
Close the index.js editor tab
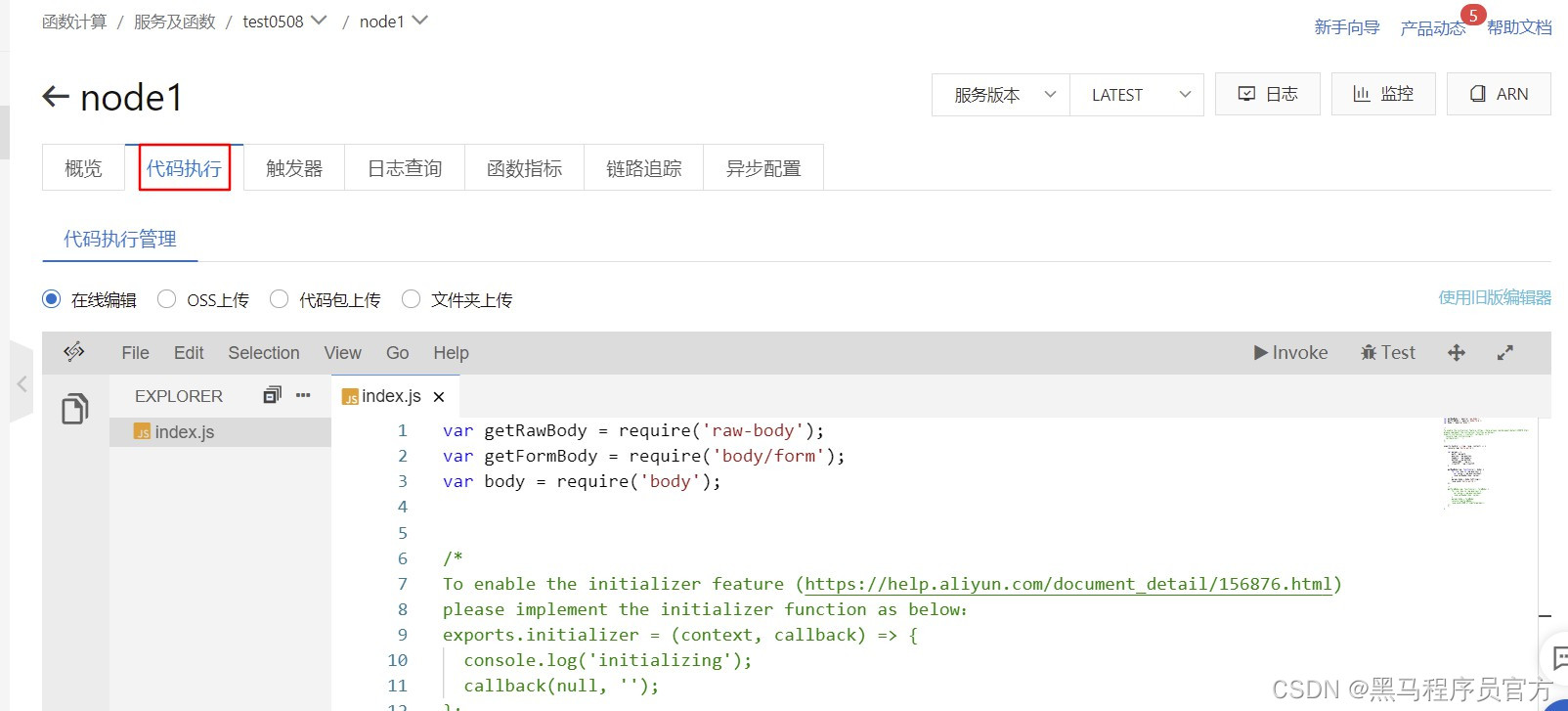(439, 396)
